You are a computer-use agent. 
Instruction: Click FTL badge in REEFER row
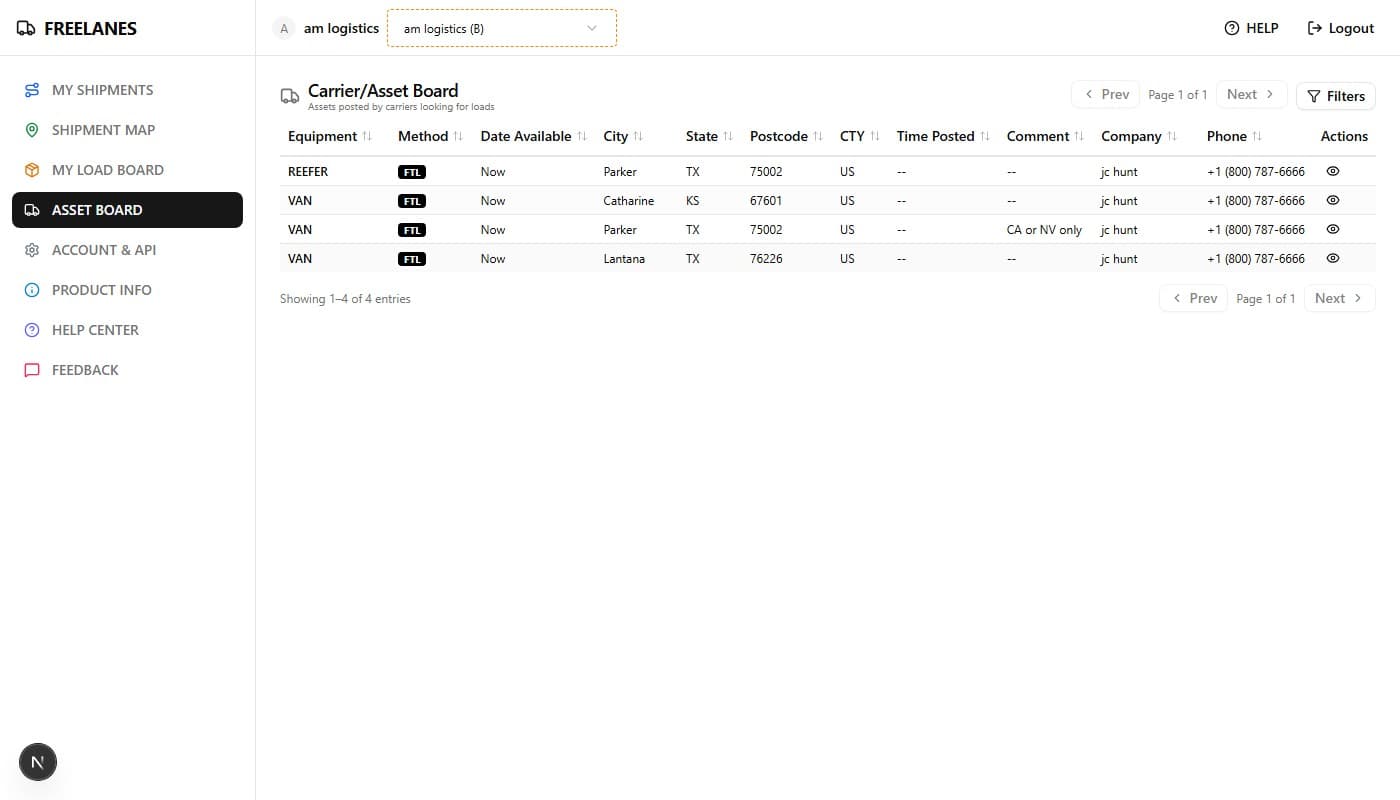point(412,172)
